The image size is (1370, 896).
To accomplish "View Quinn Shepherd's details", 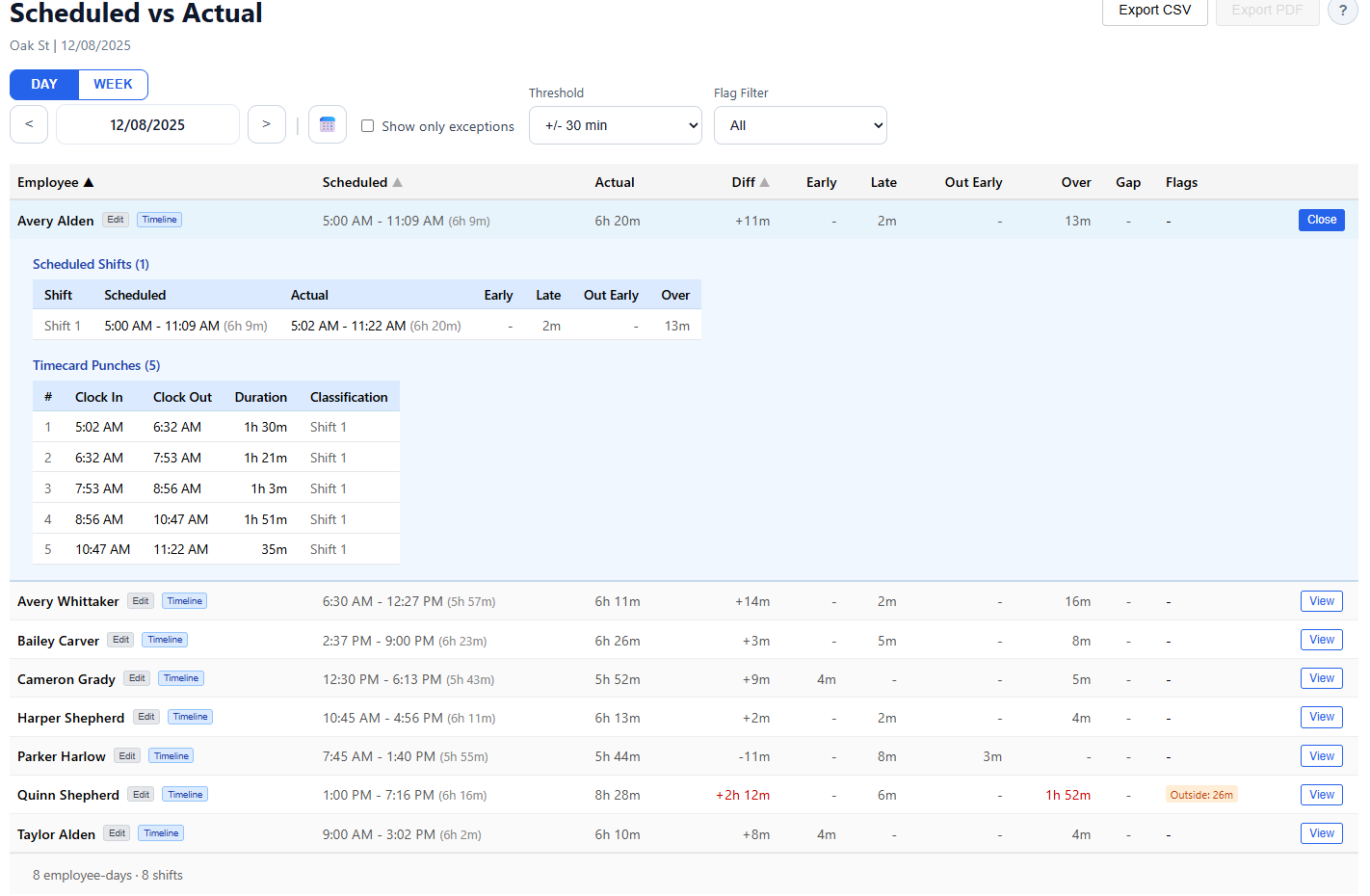I will click(x=1322, y=795).
